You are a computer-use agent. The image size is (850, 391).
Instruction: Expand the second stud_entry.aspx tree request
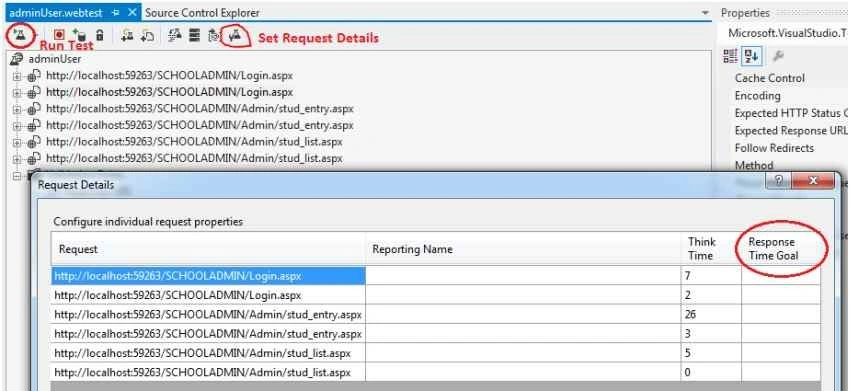click(x=17, y=126)
